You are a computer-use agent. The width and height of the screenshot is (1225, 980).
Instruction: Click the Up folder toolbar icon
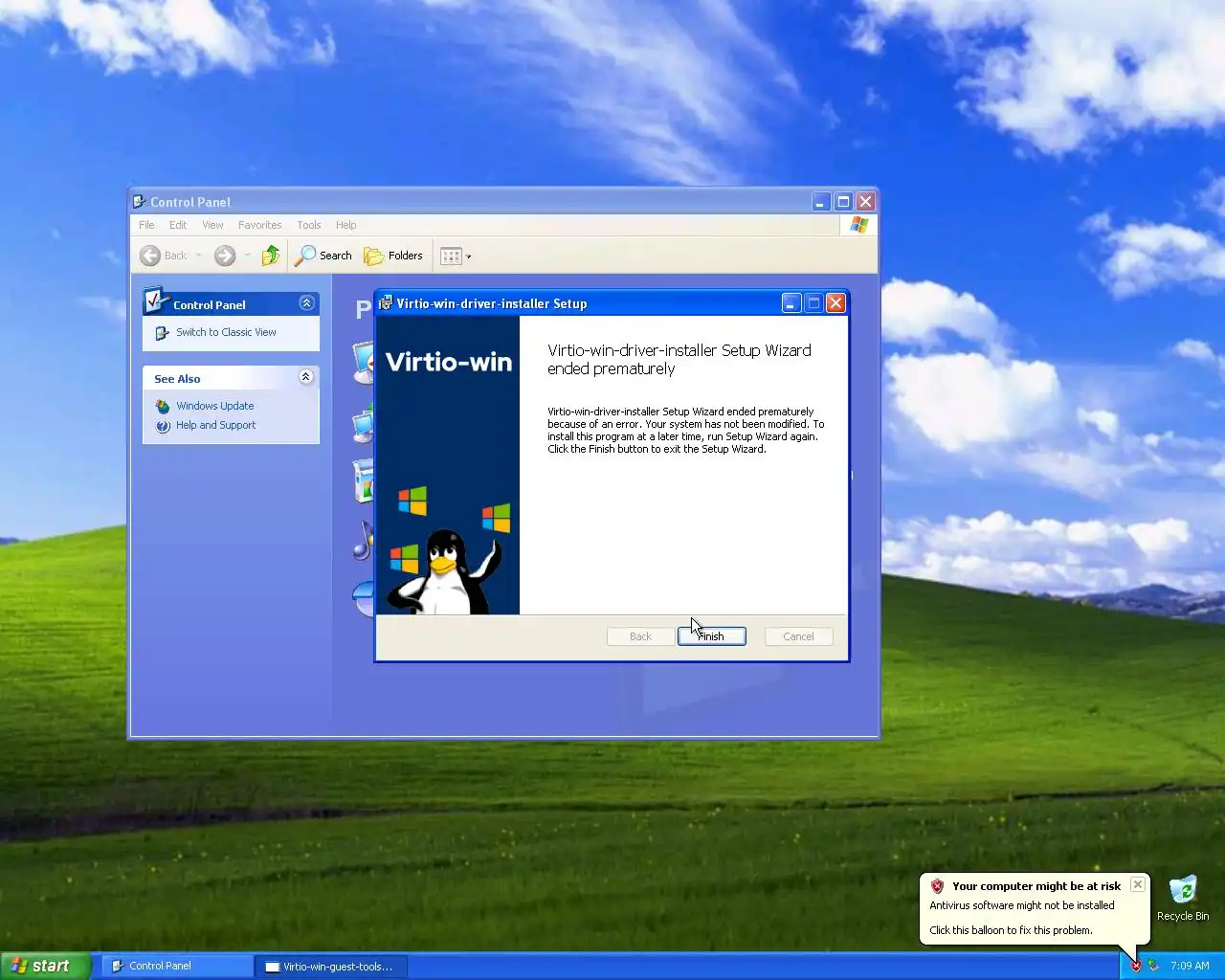(x=271, y=256)
